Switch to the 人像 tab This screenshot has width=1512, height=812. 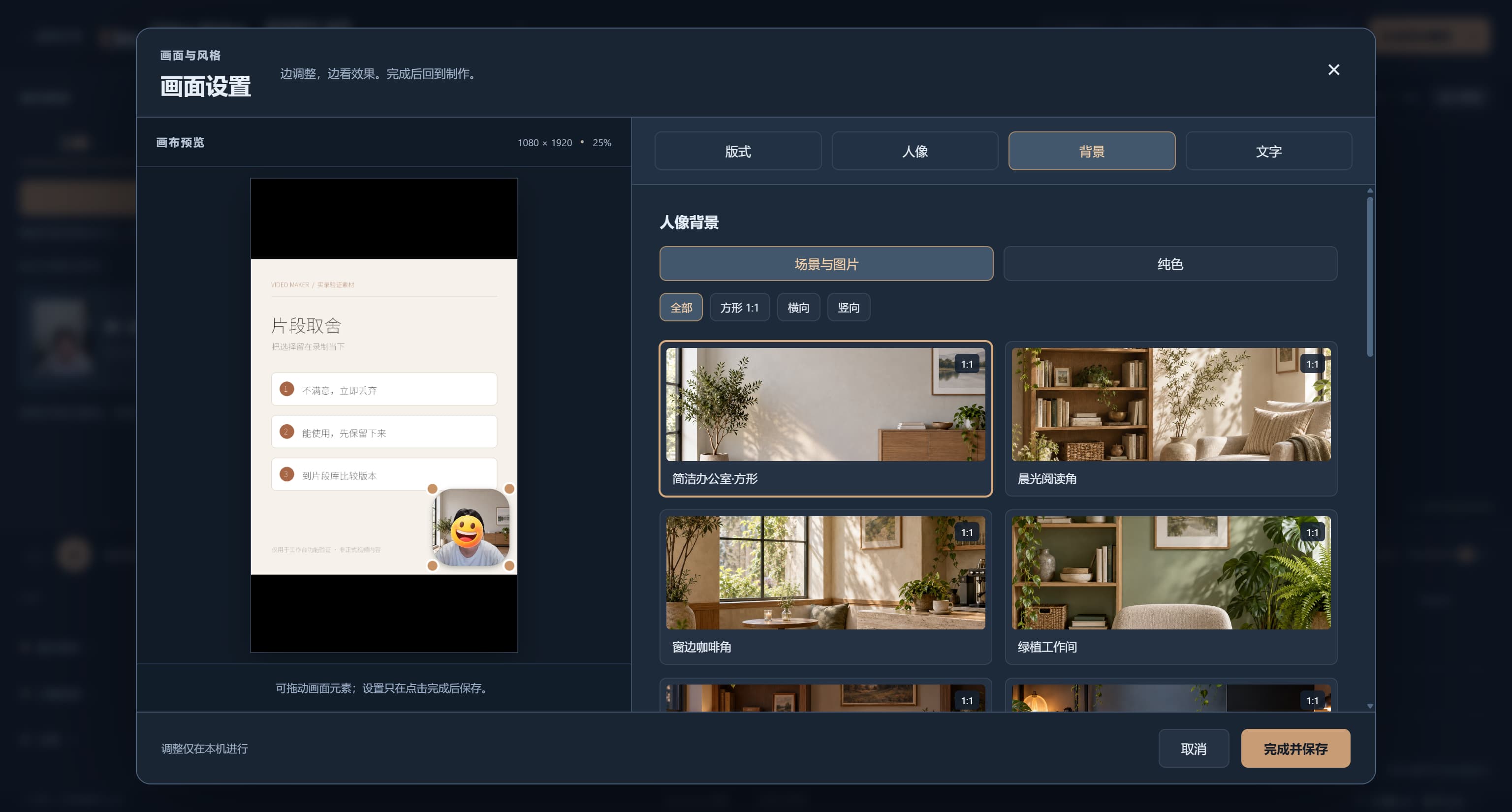(914, 152)
